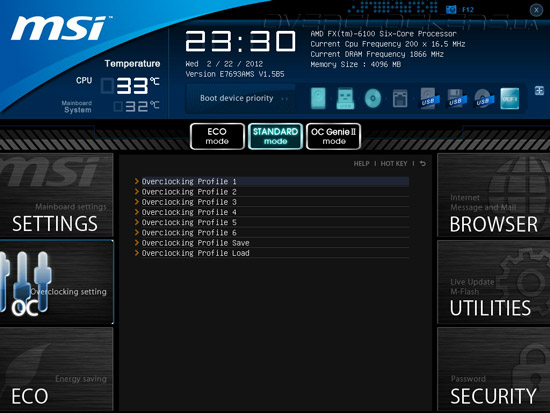550x413 pixels.
Task: Select the CD/DVD drive boot icon
Action: click(373, 98)
